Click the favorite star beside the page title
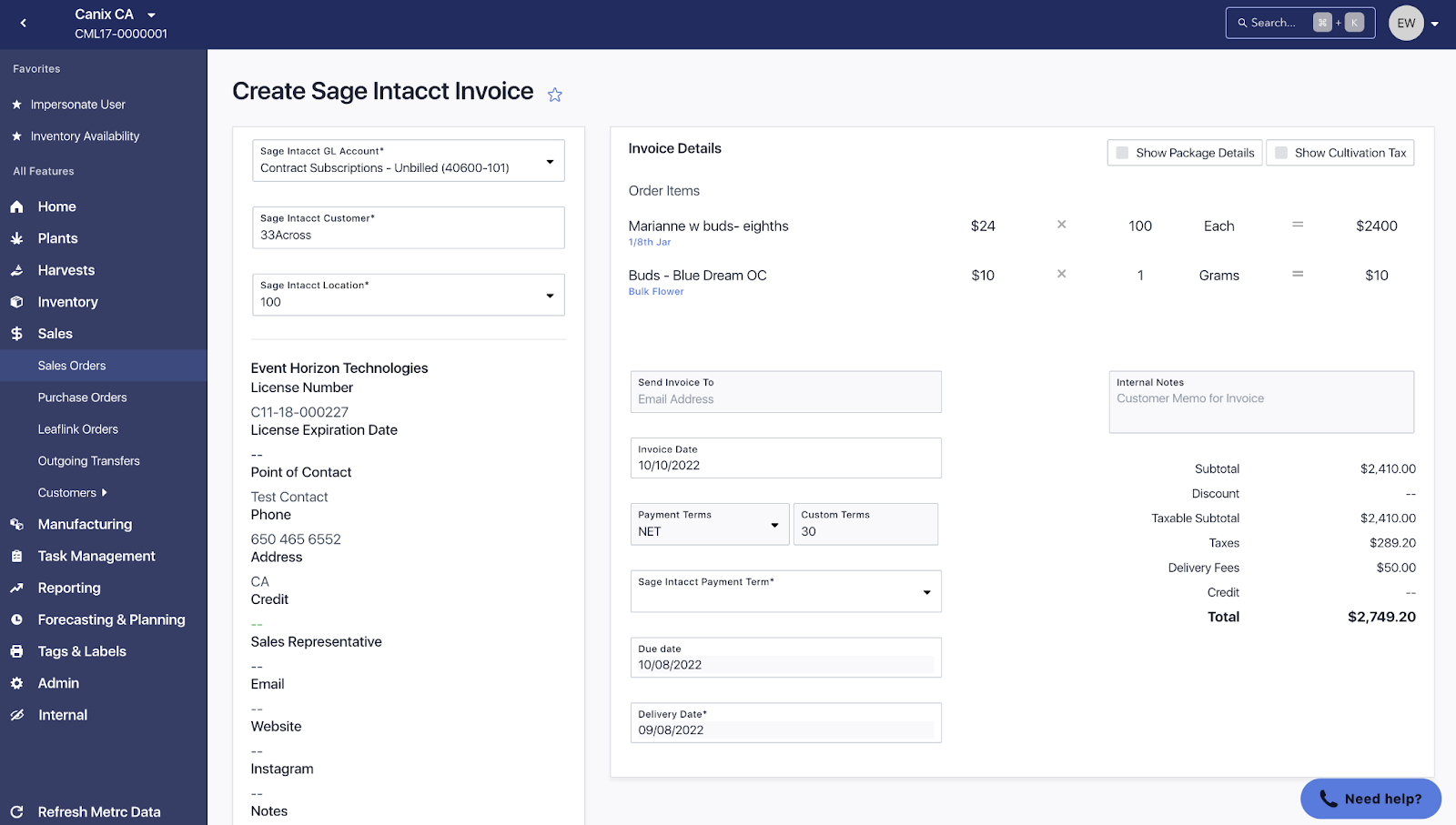The image size is (1456, 825). 554,95
